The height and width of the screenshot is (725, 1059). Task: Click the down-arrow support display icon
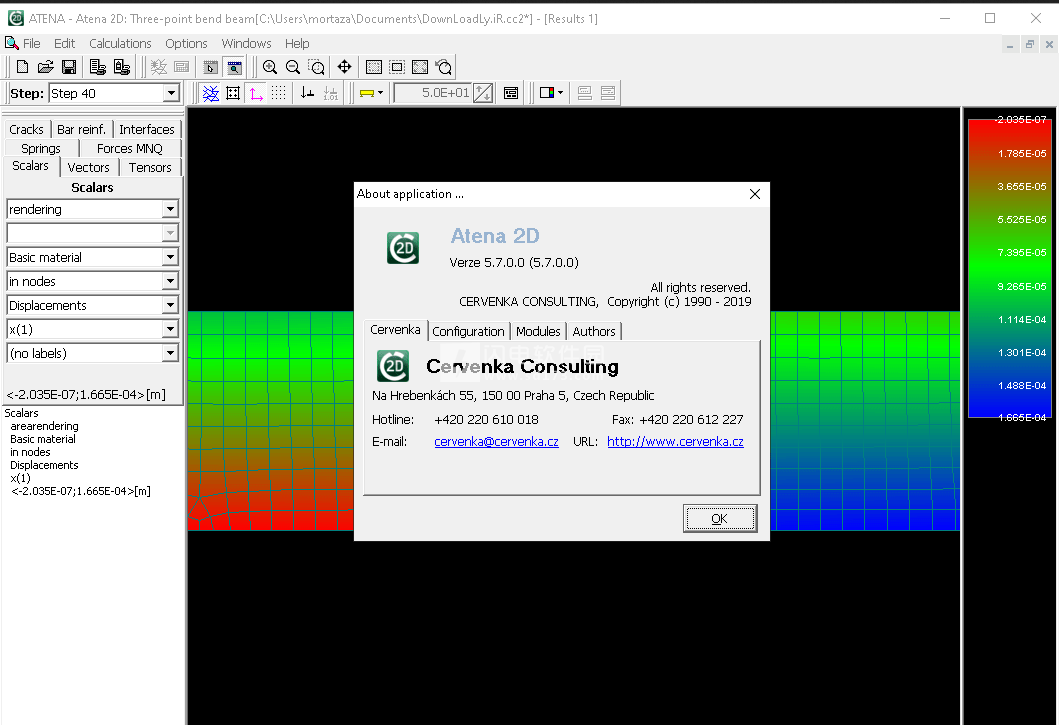pos(307,93)
